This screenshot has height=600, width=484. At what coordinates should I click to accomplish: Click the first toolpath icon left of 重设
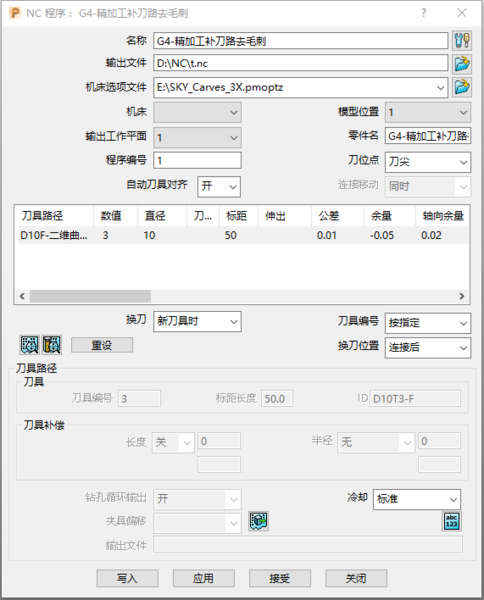29,345
